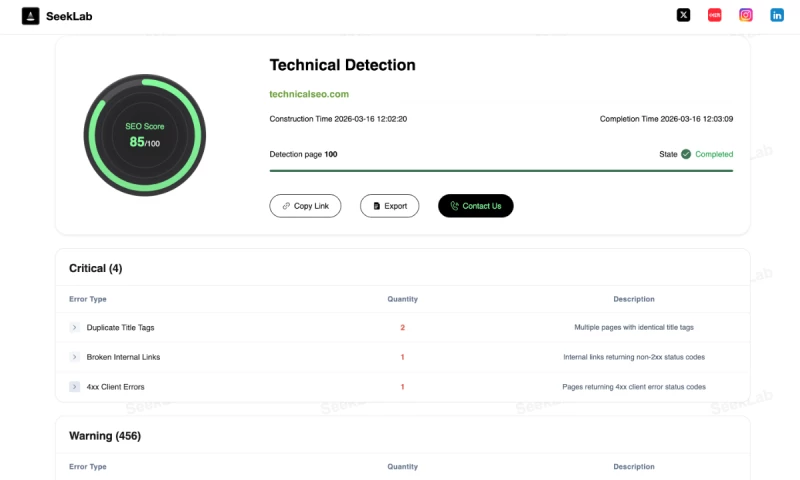The height and width of the screenshot is (480, 800).
Task: Open the X (Twitter) social icon
Action: (683, 15)
